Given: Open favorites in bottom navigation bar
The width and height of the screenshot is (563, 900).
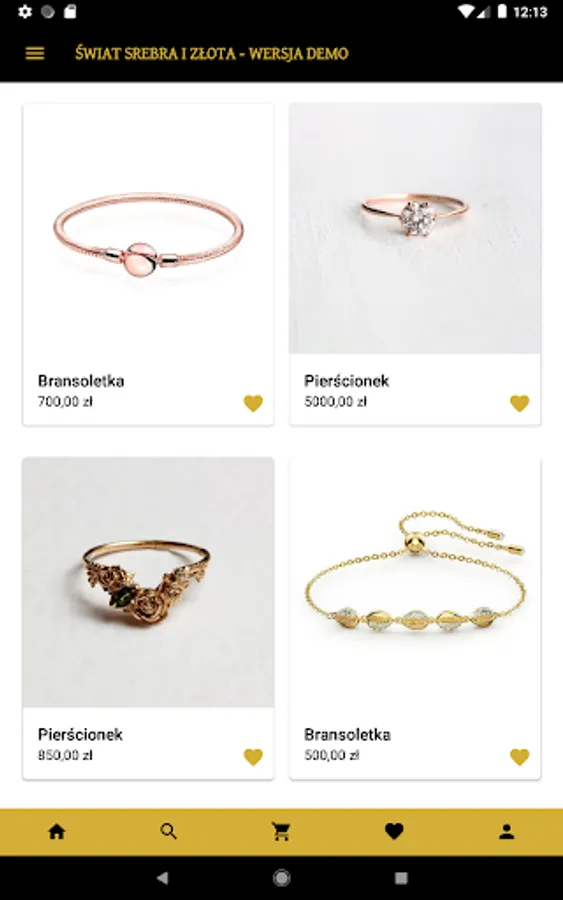Looking at the screenshot, I should click(x=394, y=831).
